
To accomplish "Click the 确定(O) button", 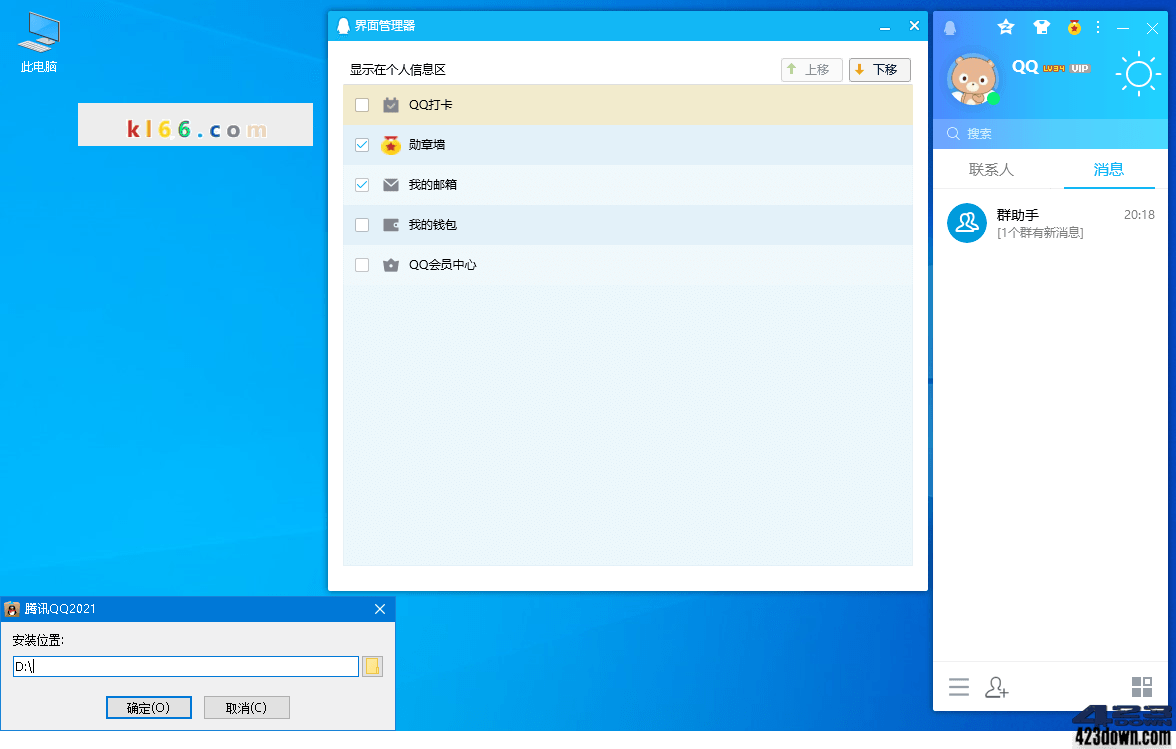I will point(148,708).
